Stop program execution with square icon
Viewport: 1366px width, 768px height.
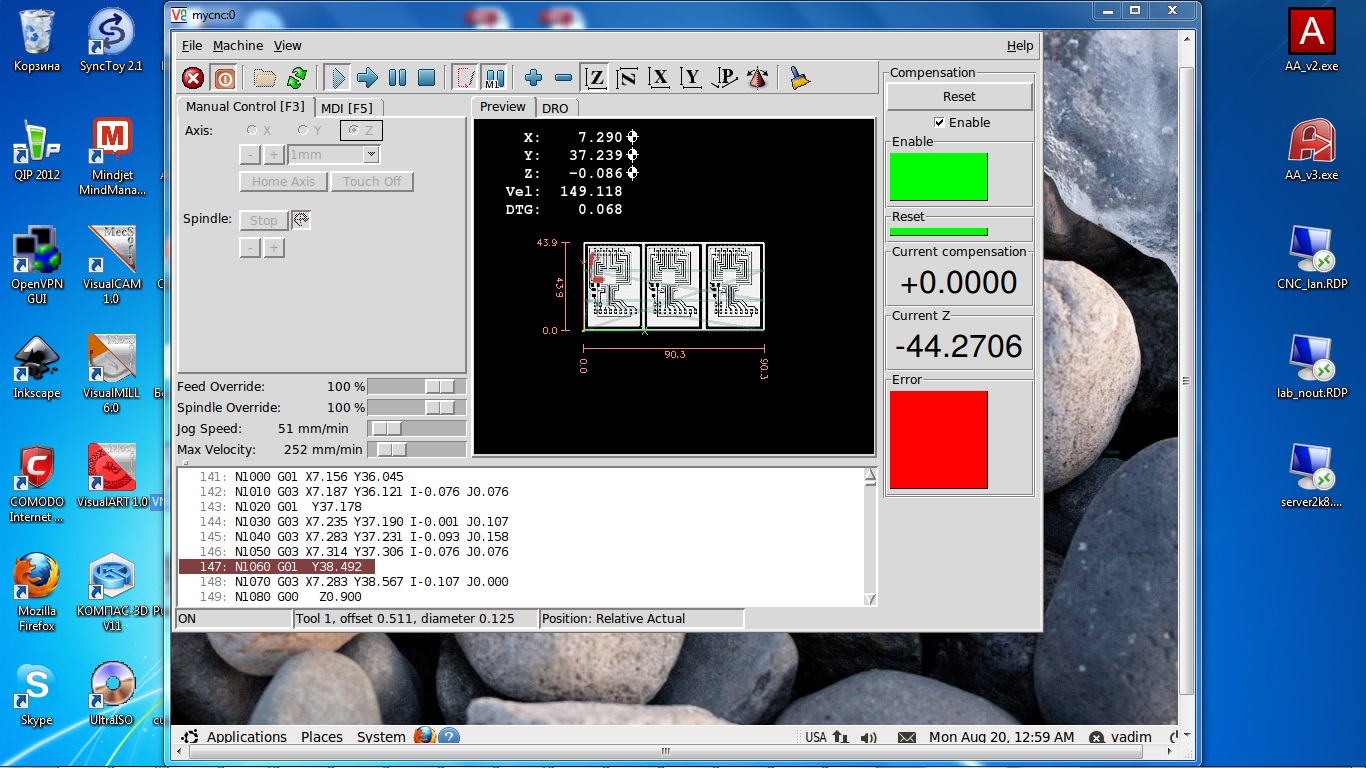click(x=426, y=78)
